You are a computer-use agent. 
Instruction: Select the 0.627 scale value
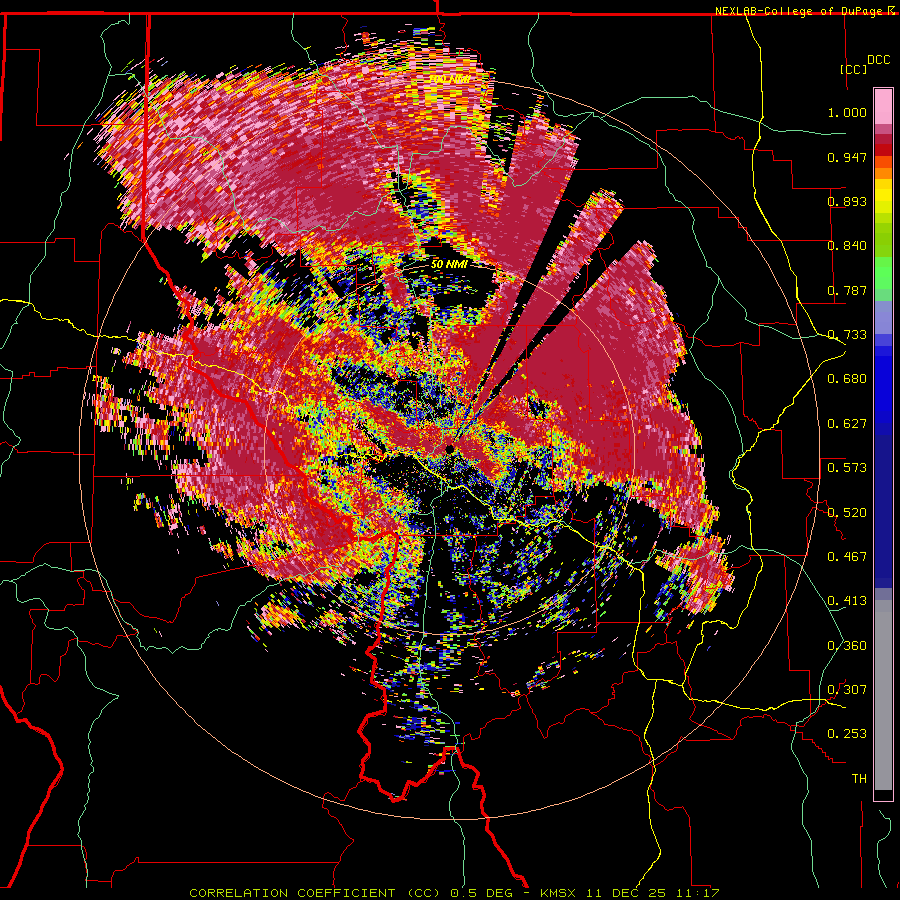(847, 424)
